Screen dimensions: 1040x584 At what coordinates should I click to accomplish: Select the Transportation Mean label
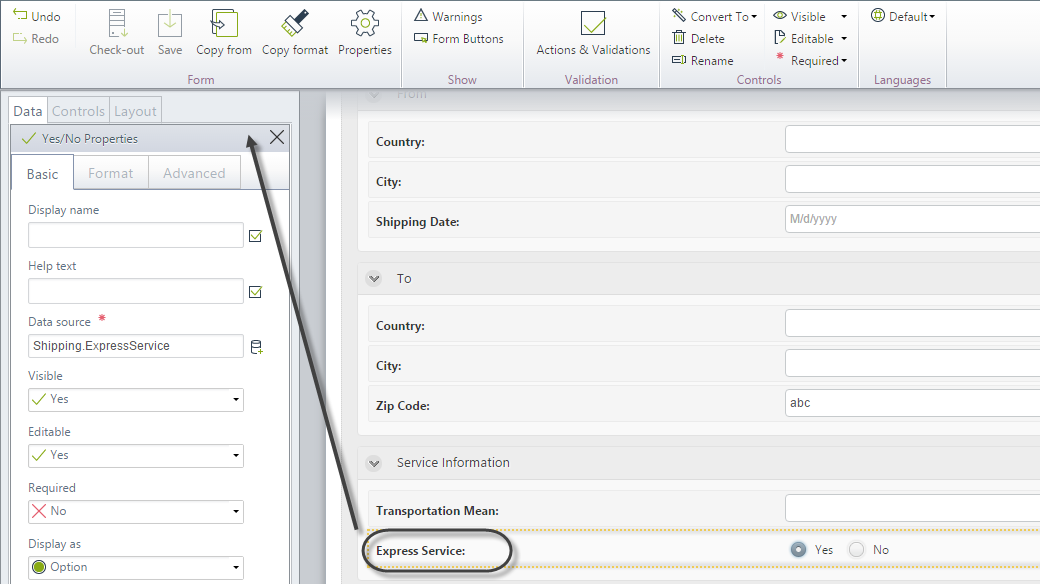point(437,510)
